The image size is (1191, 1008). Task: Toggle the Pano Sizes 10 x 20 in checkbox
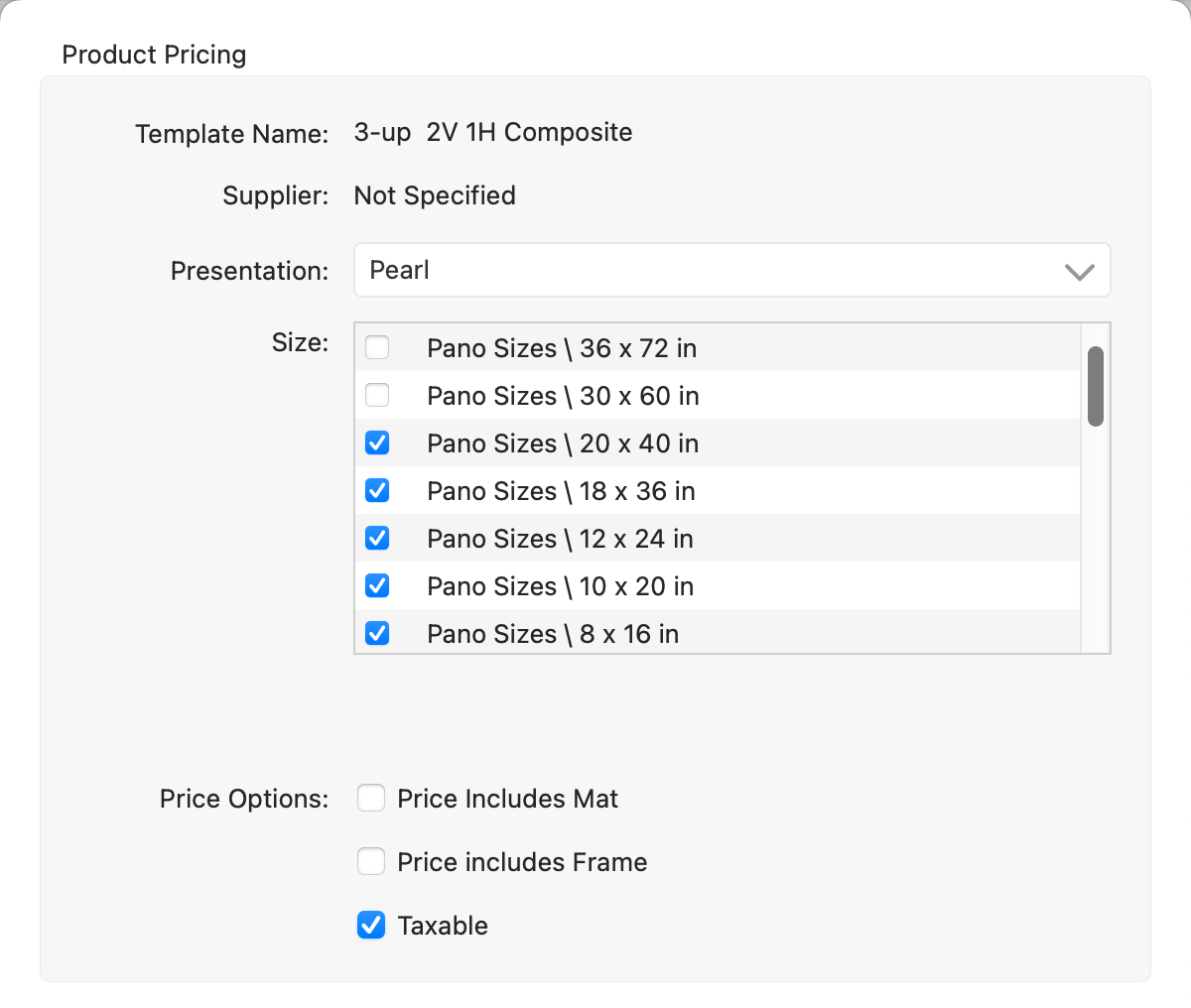[x=377, y=586]
